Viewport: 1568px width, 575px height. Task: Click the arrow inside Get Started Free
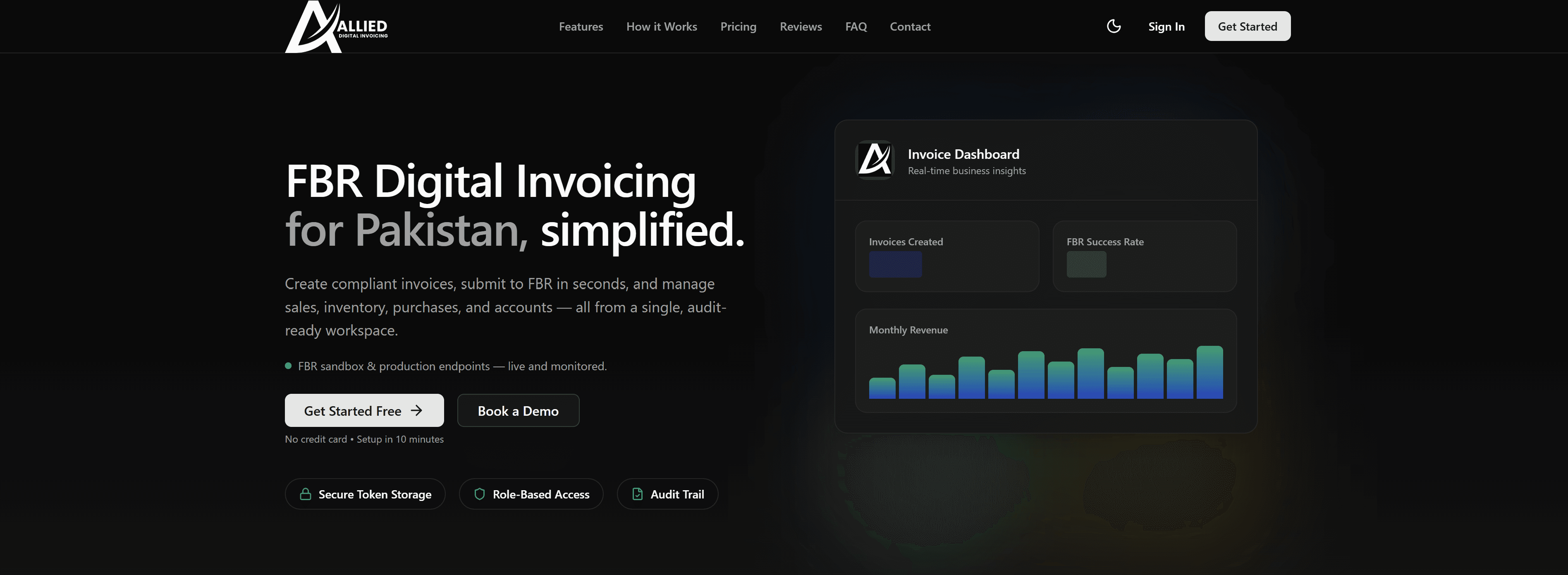pyautogui.click(x=417, y=410)
